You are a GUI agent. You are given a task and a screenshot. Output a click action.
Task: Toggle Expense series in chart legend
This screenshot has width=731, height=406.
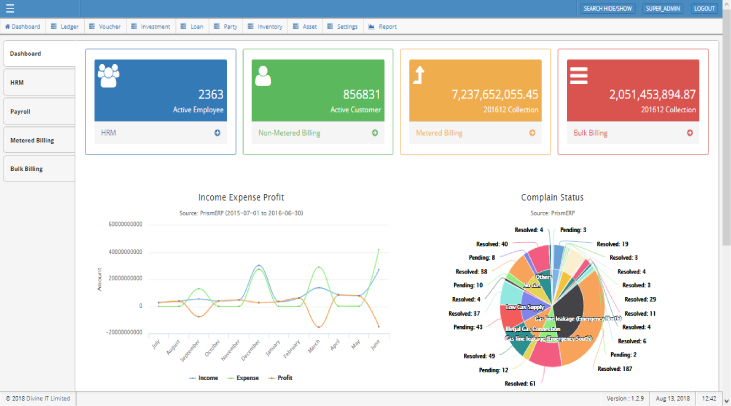point(243,379)
